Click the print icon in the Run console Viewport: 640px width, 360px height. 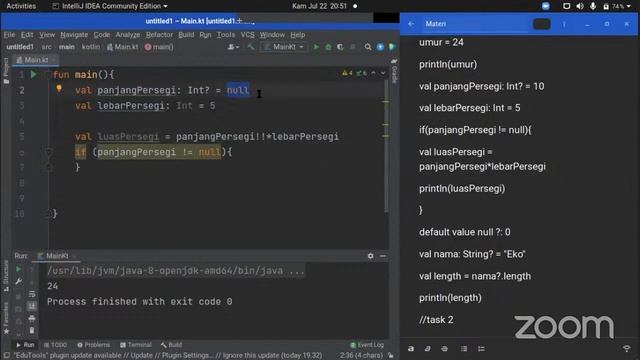pos(32,318)
